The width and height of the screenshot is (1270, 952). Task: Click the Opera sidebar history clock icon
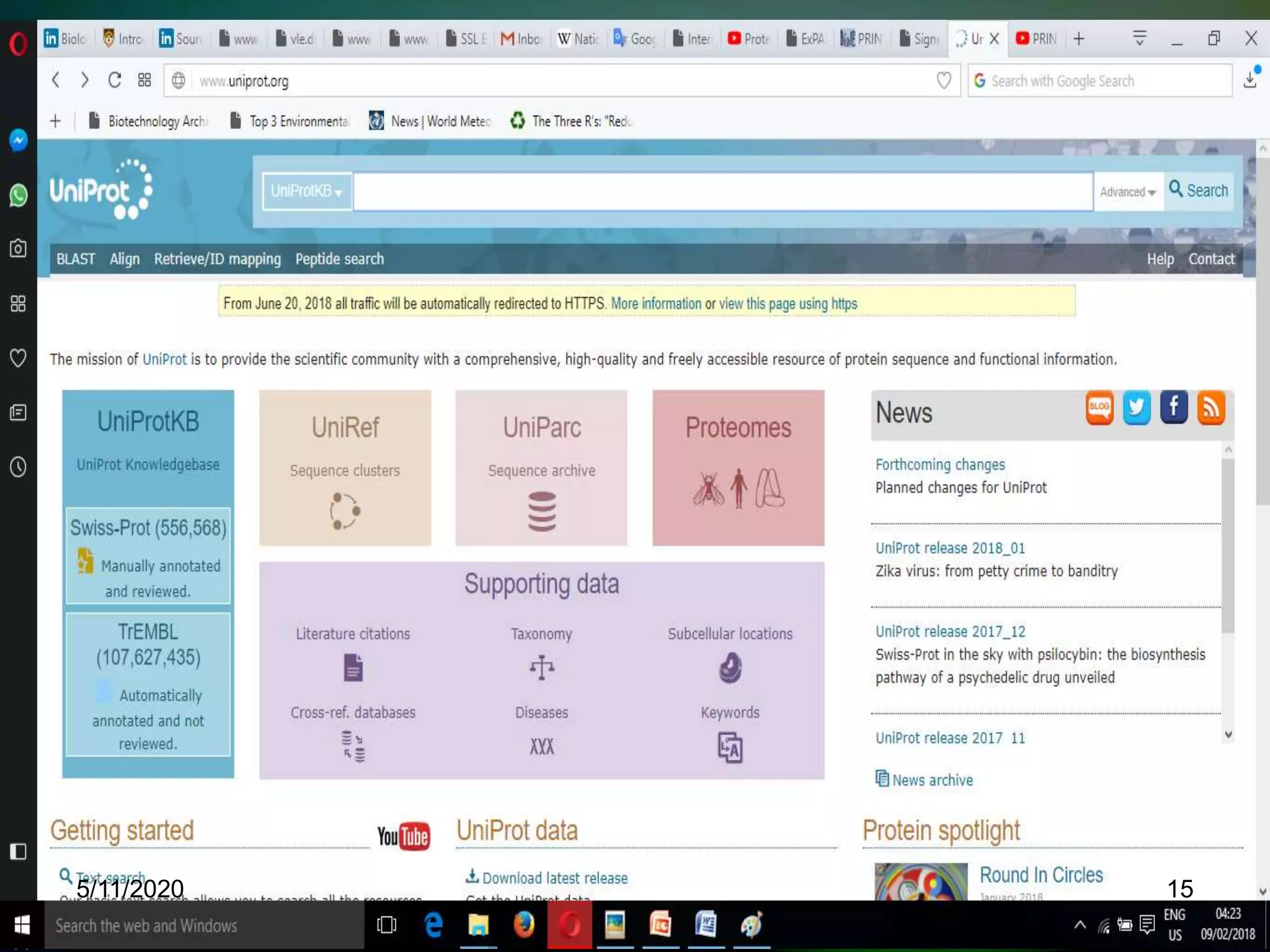tap(18, 467)
